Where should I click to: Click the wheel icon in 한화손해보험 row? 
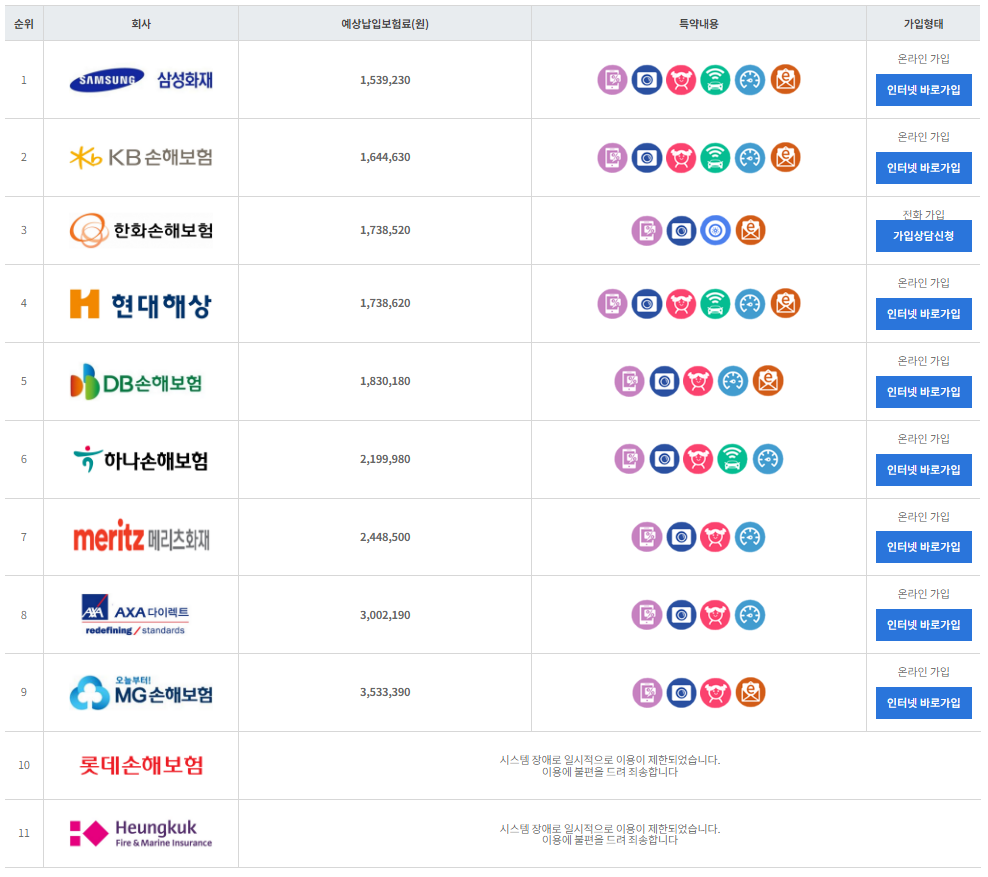[715, 231]
